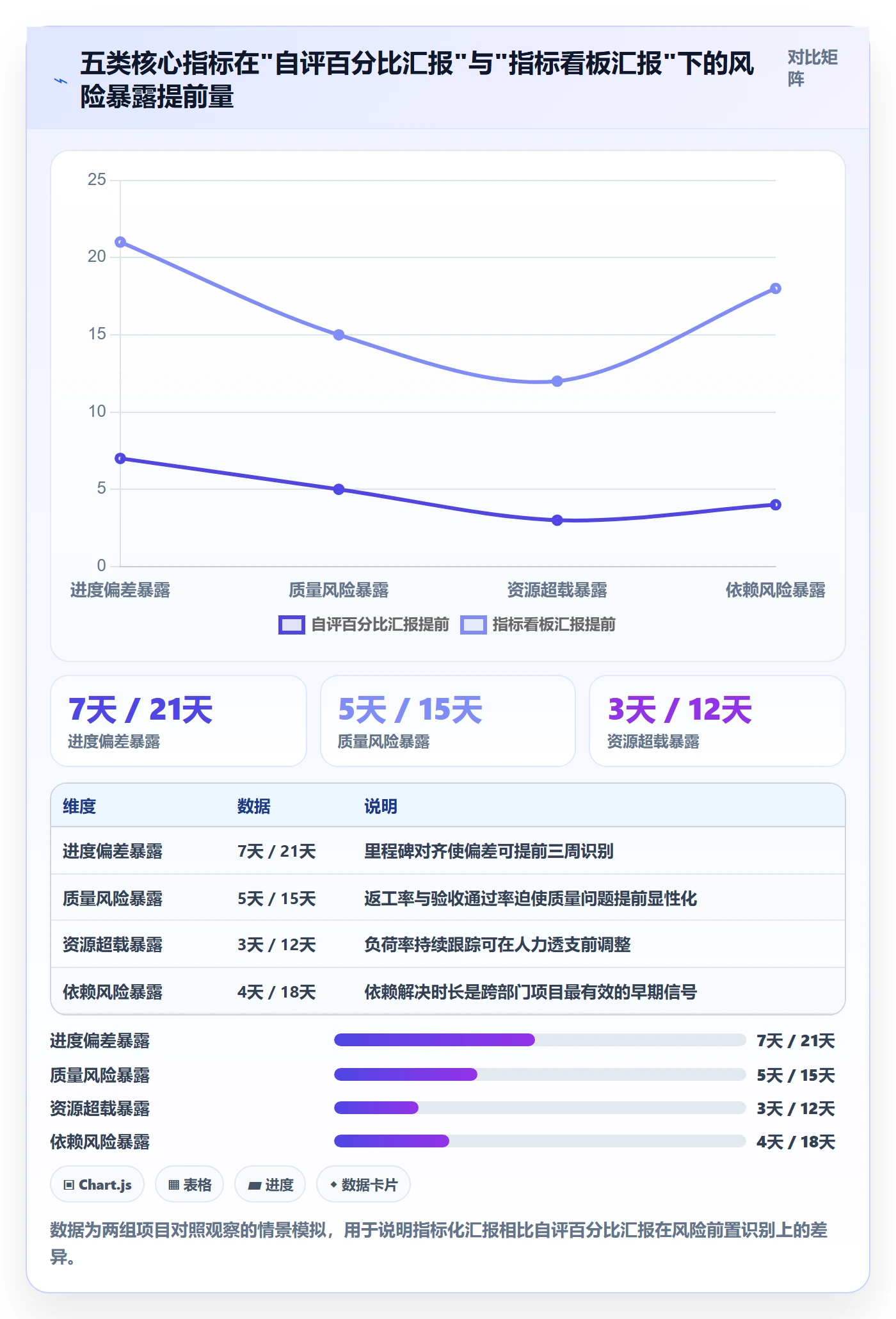Click the 7天 / 21天 stat card
The image size is (896, 1319).
pos(179,721)
